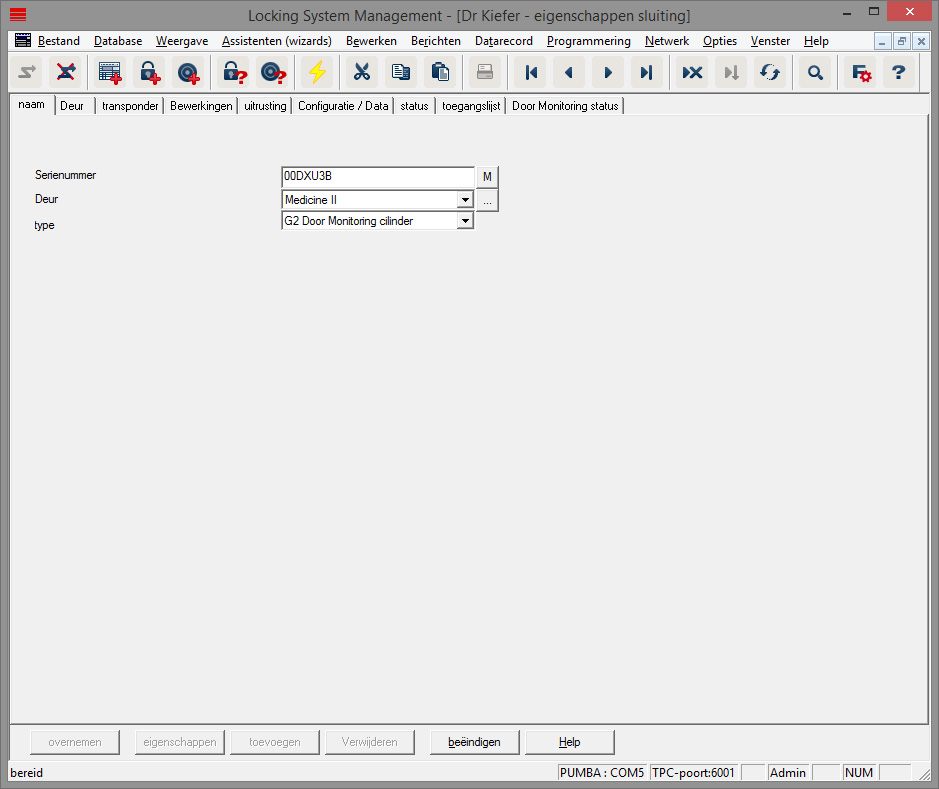Expand the Deur dropdown list
The height and width of the screenshot is (789, 939).
pyautogui.click(x=464, y=200)
